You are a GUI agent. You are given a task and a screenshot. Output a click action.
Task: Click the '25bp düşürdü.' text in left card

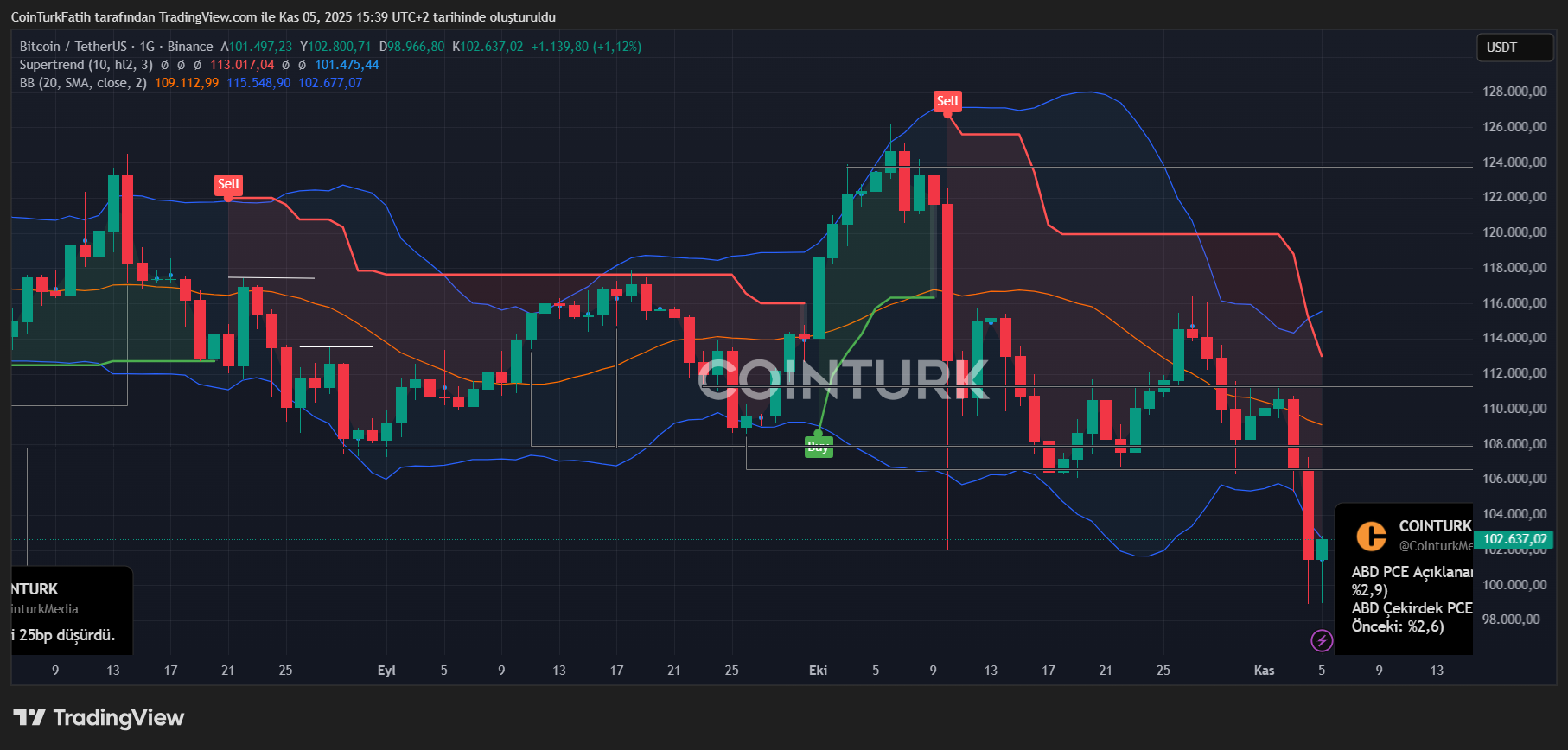pos(67,635)
